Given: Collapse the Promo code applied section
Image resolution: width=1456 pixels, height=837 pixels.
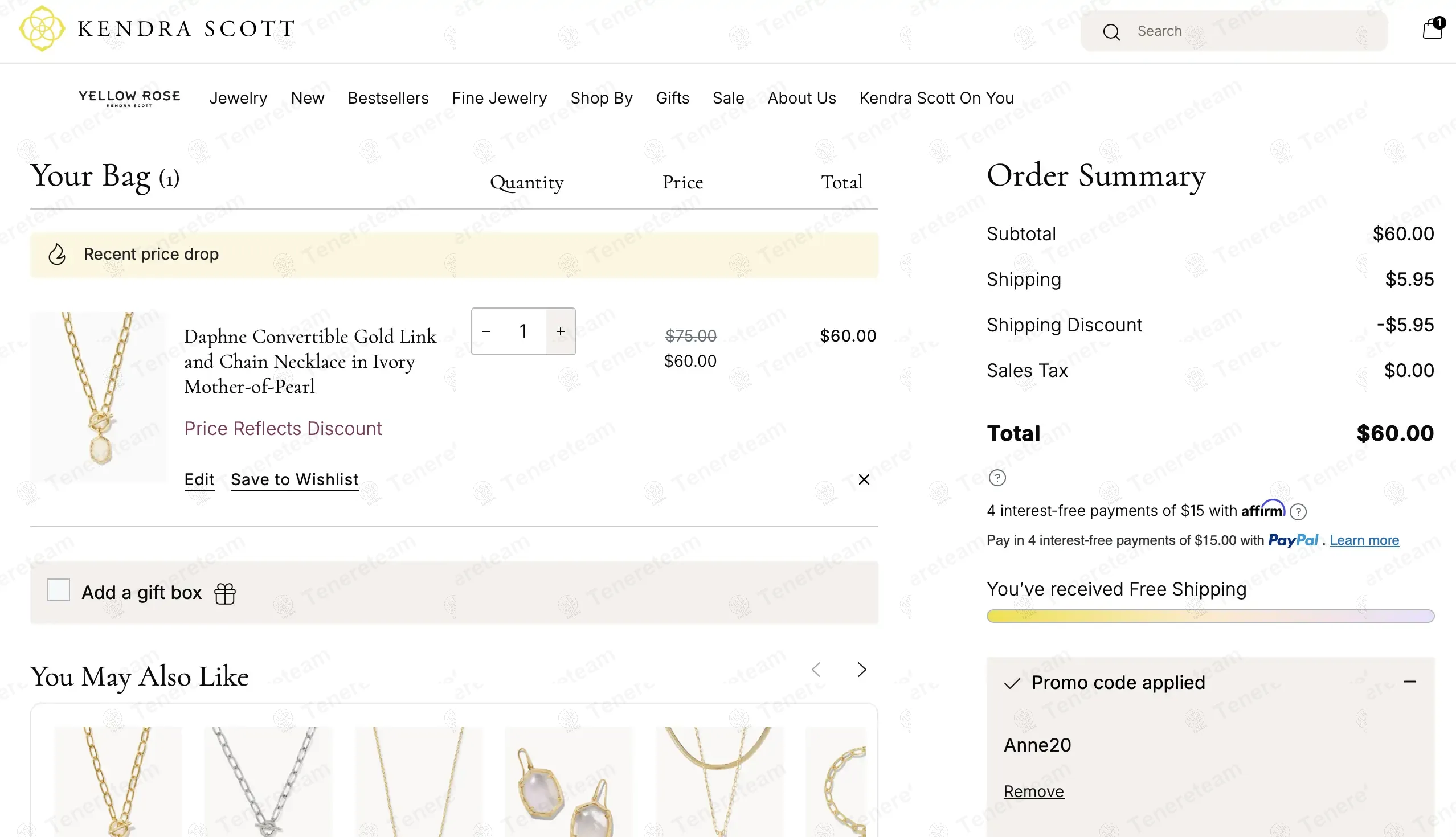Looking at the screenshot, I should click(x=1409, y=682).
